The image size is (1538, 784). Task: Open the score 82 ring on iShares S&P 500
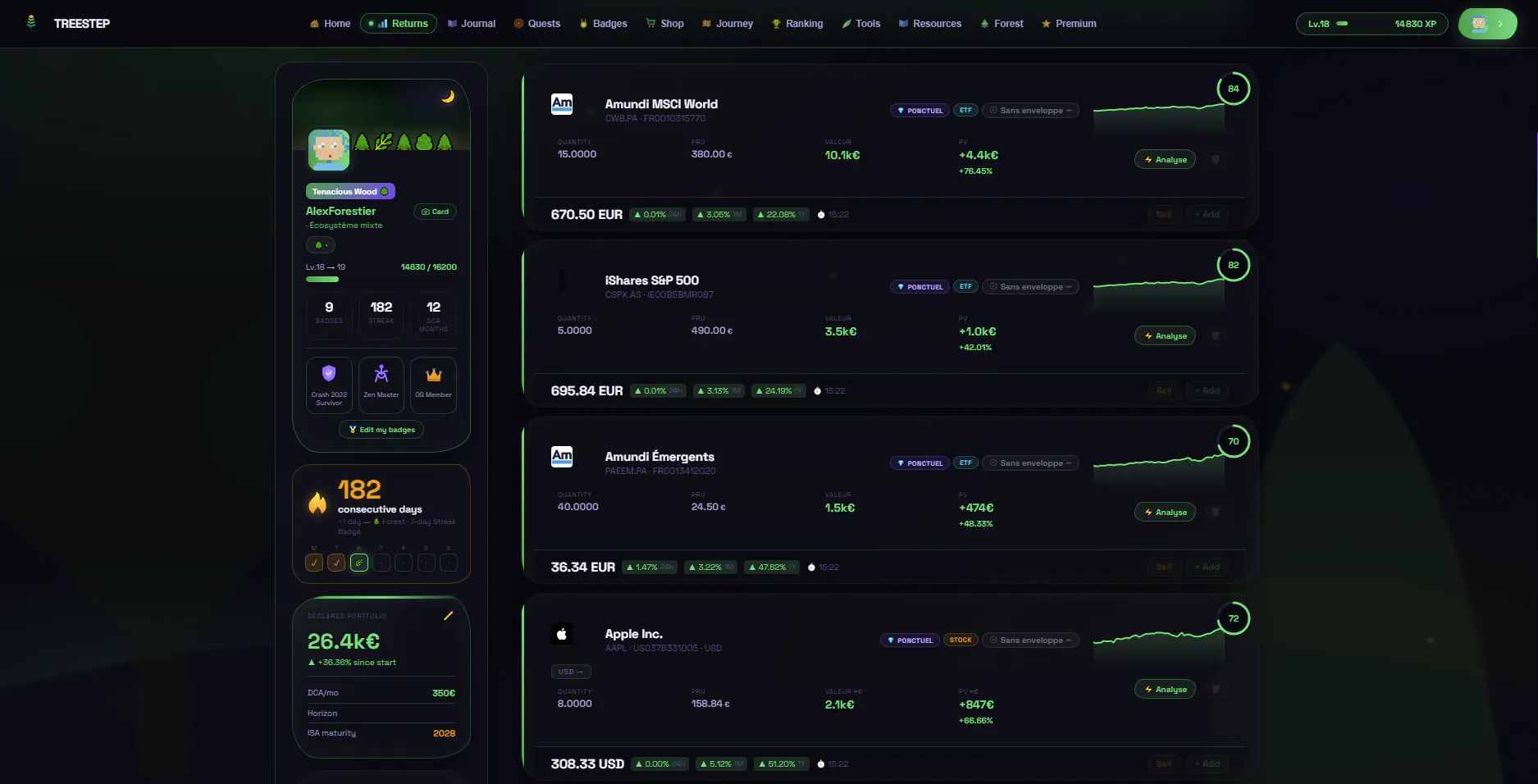coord(1233,265)
